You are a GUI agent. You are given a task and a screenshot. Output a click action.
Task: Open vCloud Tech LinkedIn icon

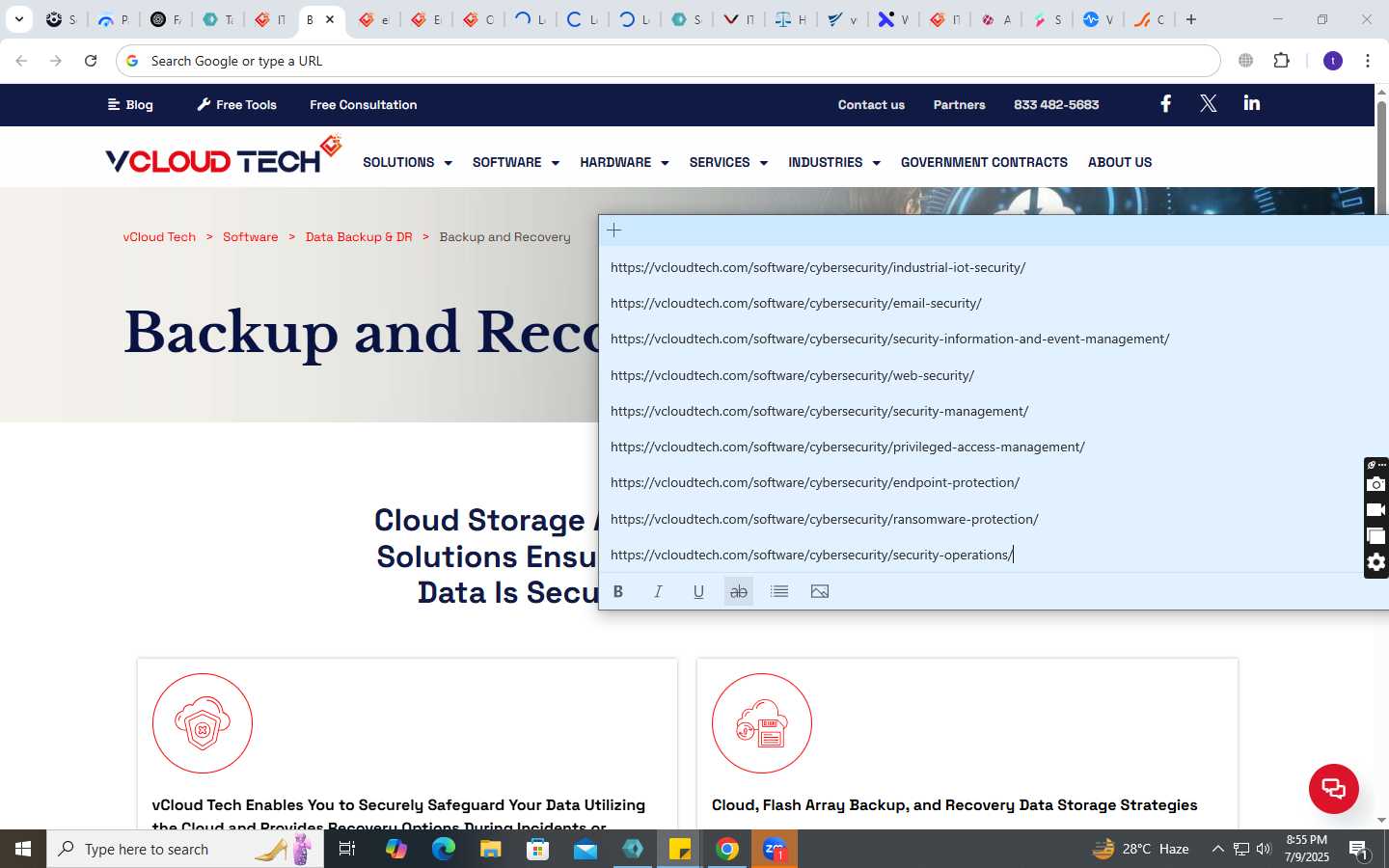[1252, 103]
